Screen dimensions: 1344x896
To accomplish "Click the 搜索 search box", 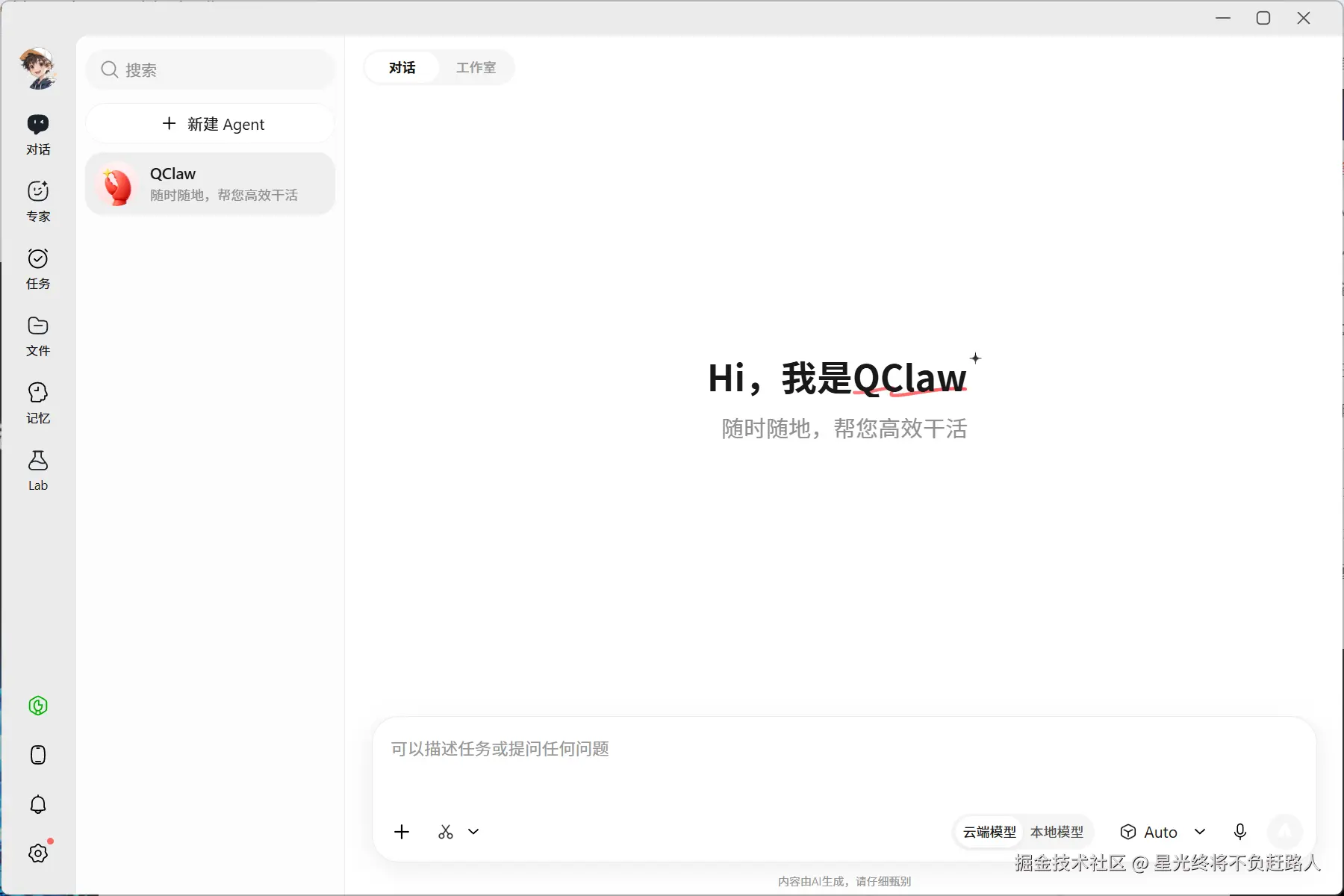I will click(x=210, y=69).
